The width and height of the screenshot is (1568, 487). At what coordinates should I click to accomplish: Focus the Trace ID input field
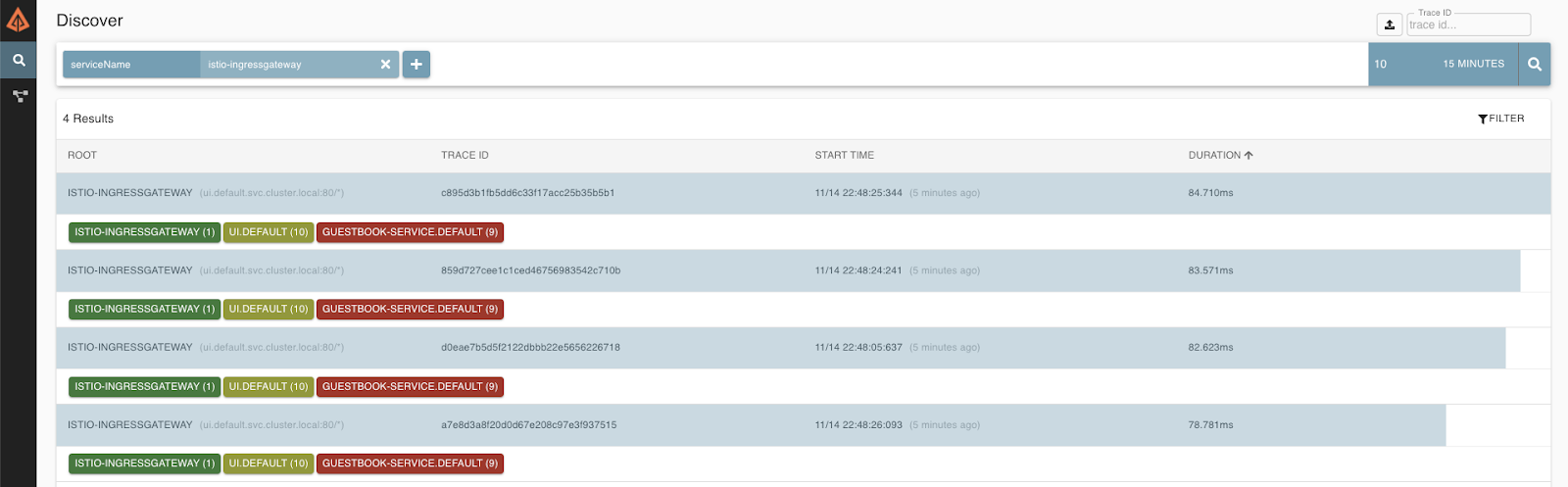coord(1467,25)
